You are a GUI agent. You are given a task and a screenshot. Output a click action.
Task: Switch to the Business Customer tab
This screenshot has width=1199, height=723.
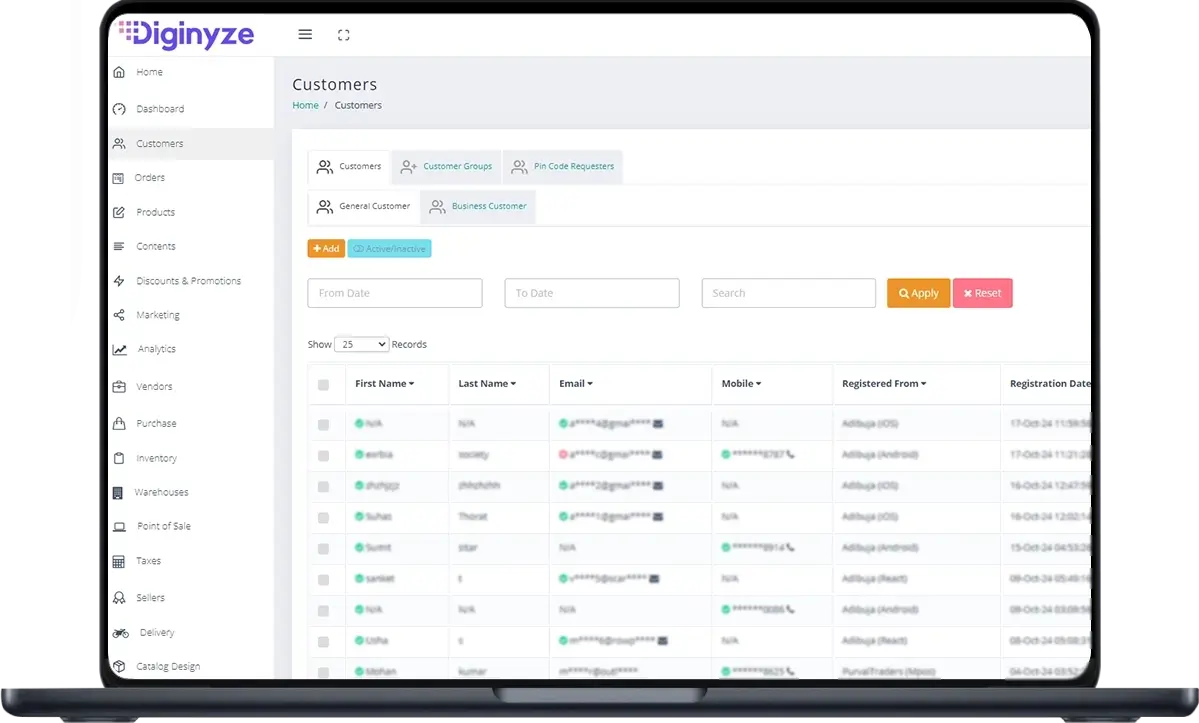coord(478,207)
